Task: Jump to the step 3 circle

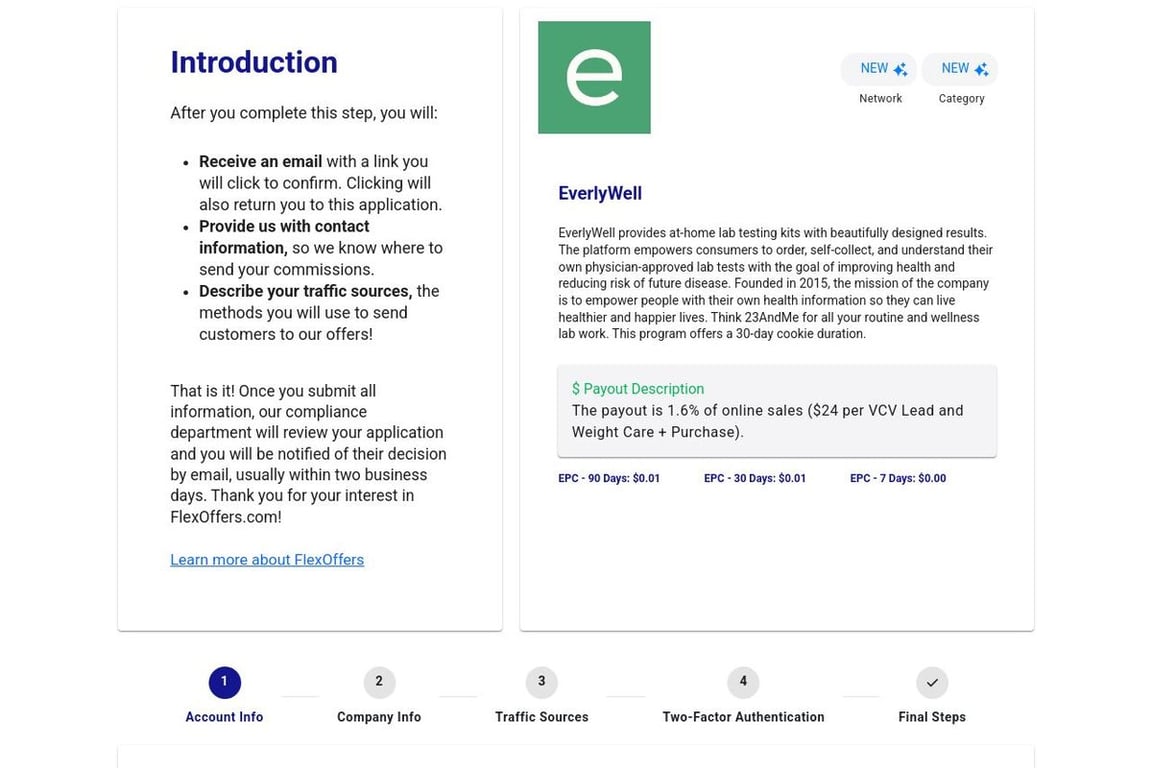Action: tap(542, 682)
